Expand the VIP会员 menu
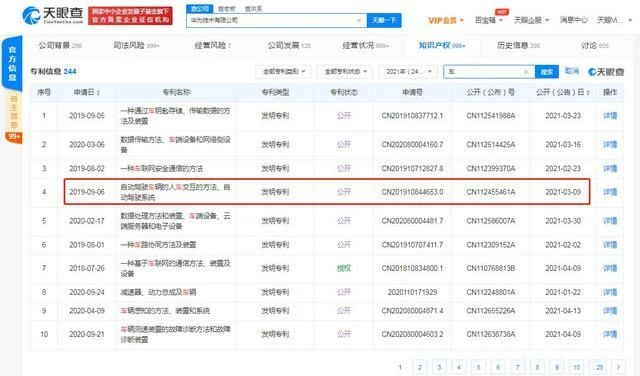 click(x=446, y=20)
